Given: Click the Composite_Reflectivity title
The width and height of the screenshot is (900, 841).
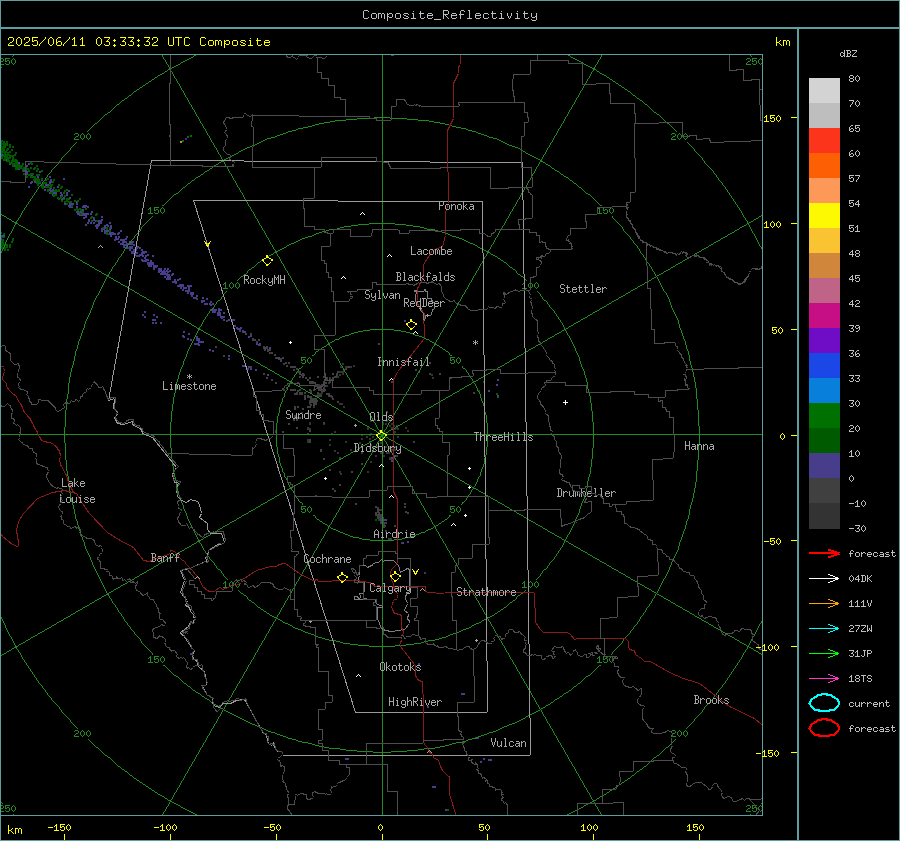Looking at the screenshot, I should [x=450, y=15].
